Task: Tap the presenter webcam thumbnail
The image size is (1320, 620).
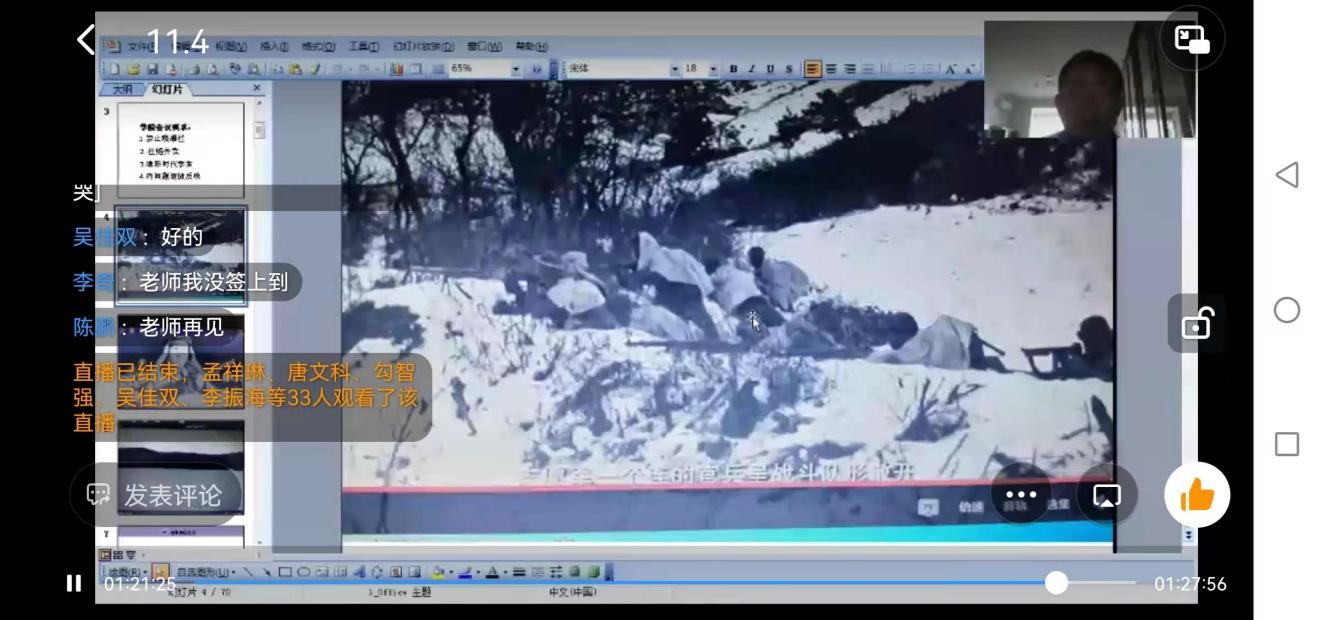Action: point(1088,79)
